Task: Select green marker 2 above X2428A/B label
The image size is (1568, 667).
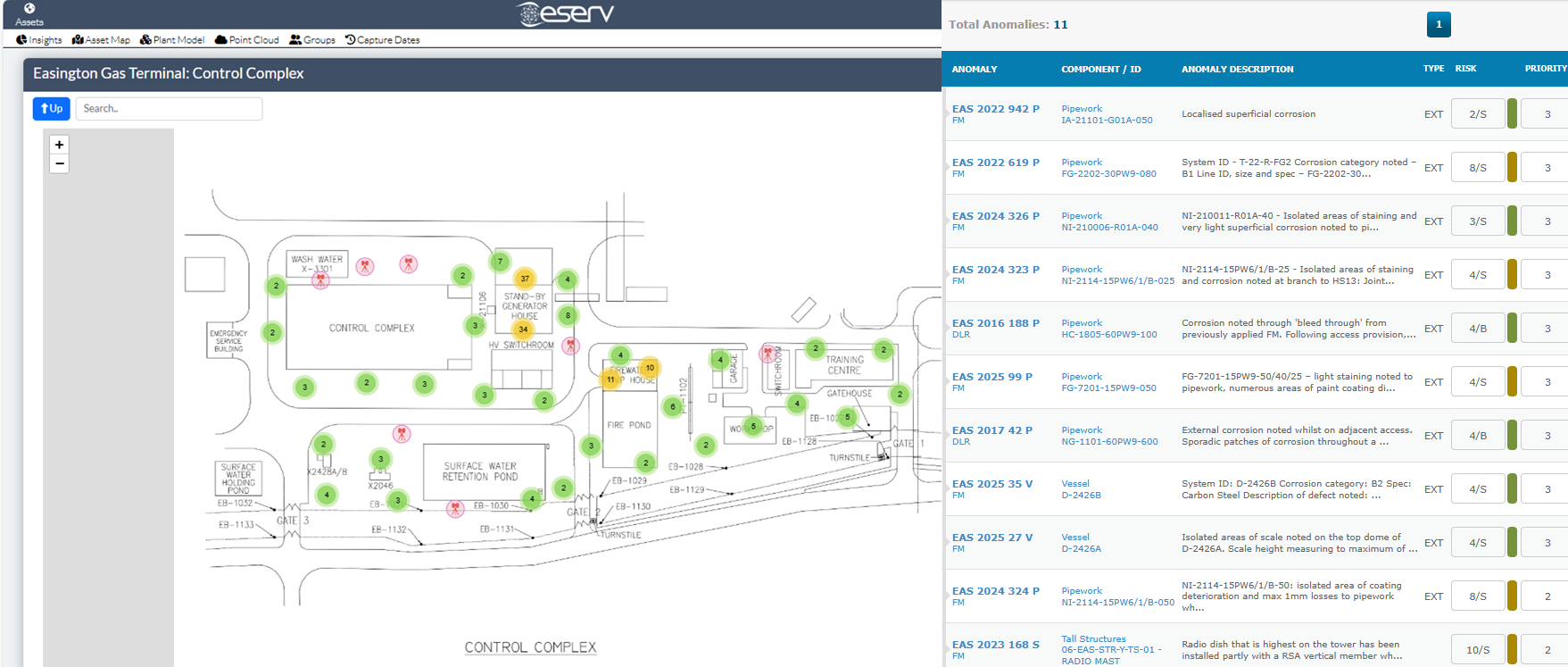Action: [x=324, y=444]
